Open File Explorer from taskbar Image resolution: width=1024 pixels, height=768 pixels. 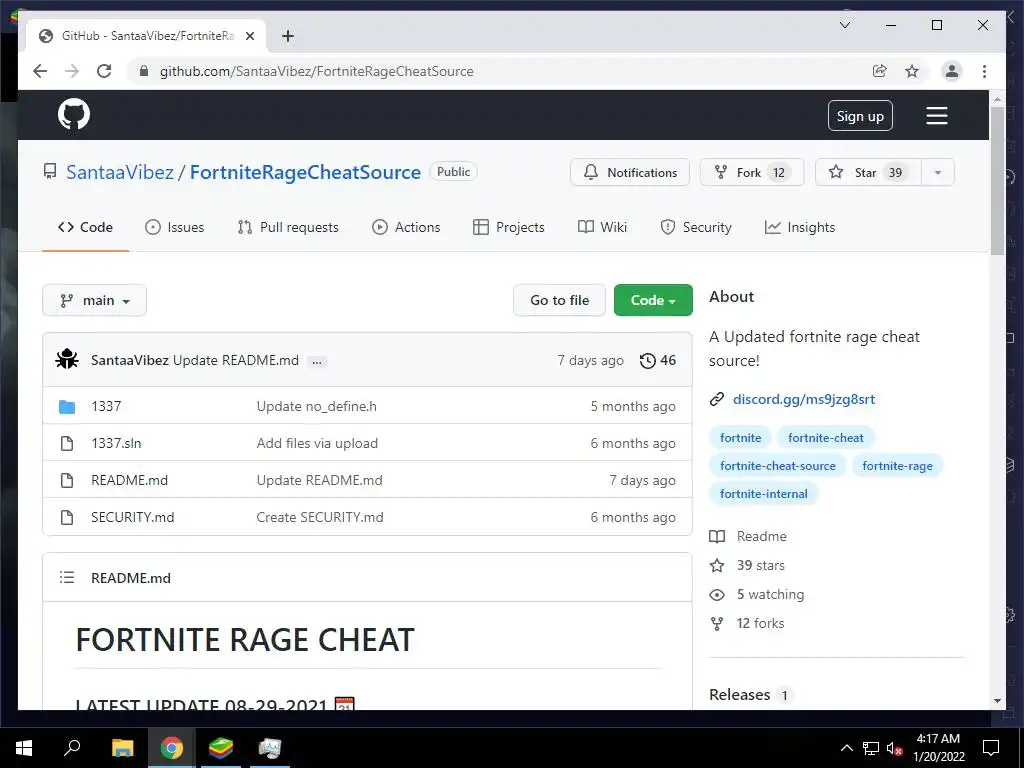coord(122,748)
